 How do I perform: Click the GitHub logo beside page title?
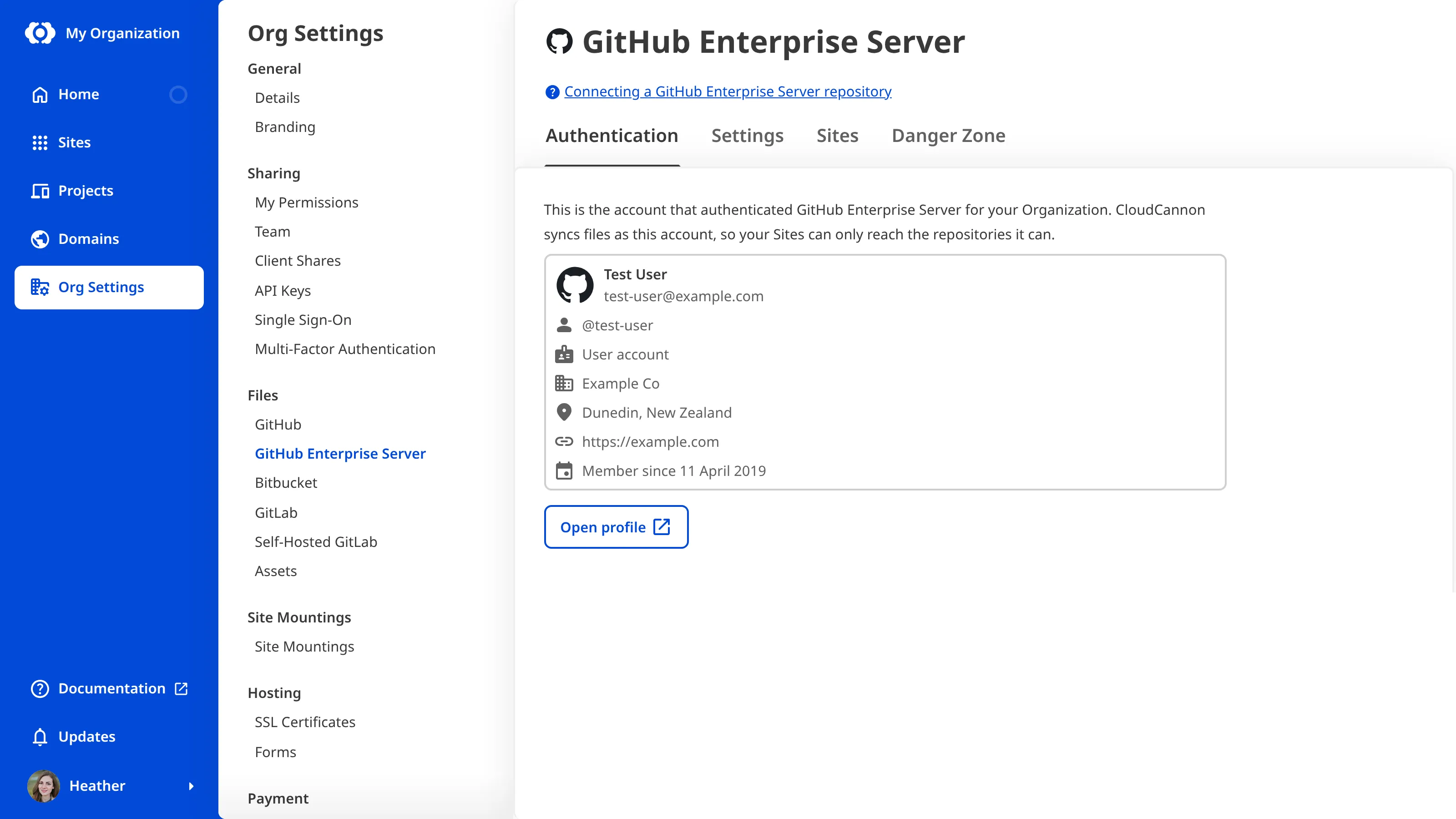click(x=559, y=41)
